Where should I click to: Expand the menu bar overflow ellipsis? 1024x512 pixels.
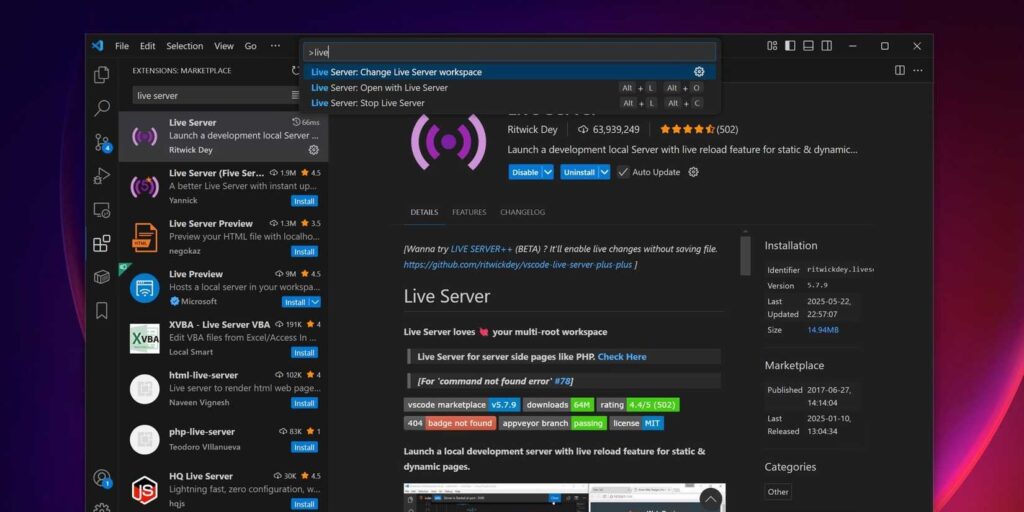pos(275,46)
